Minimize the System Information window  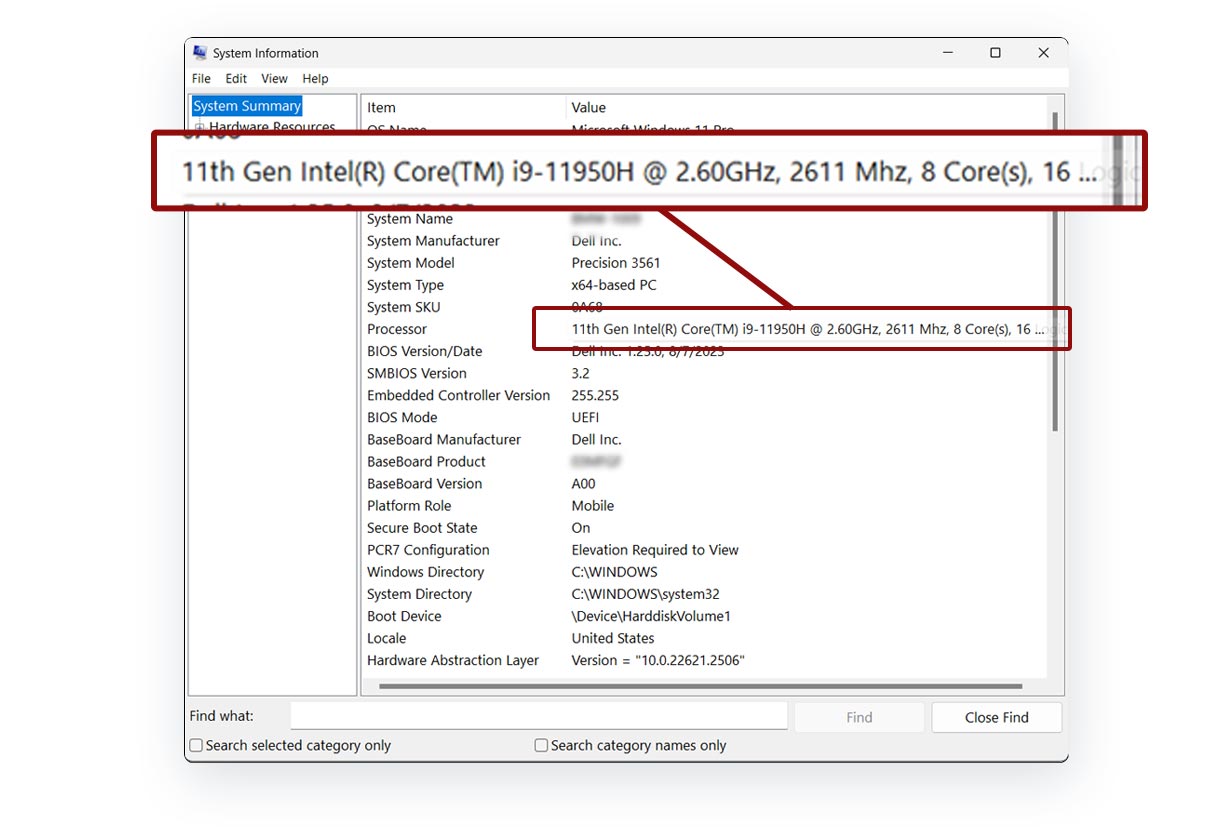point(947,53)
